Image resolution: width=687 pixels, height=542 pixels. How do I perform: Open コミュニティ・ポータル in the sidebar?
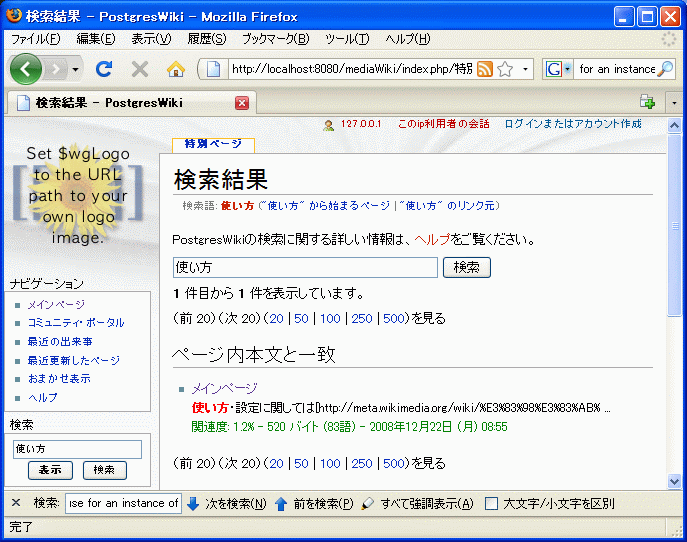(x=76, y=323)
